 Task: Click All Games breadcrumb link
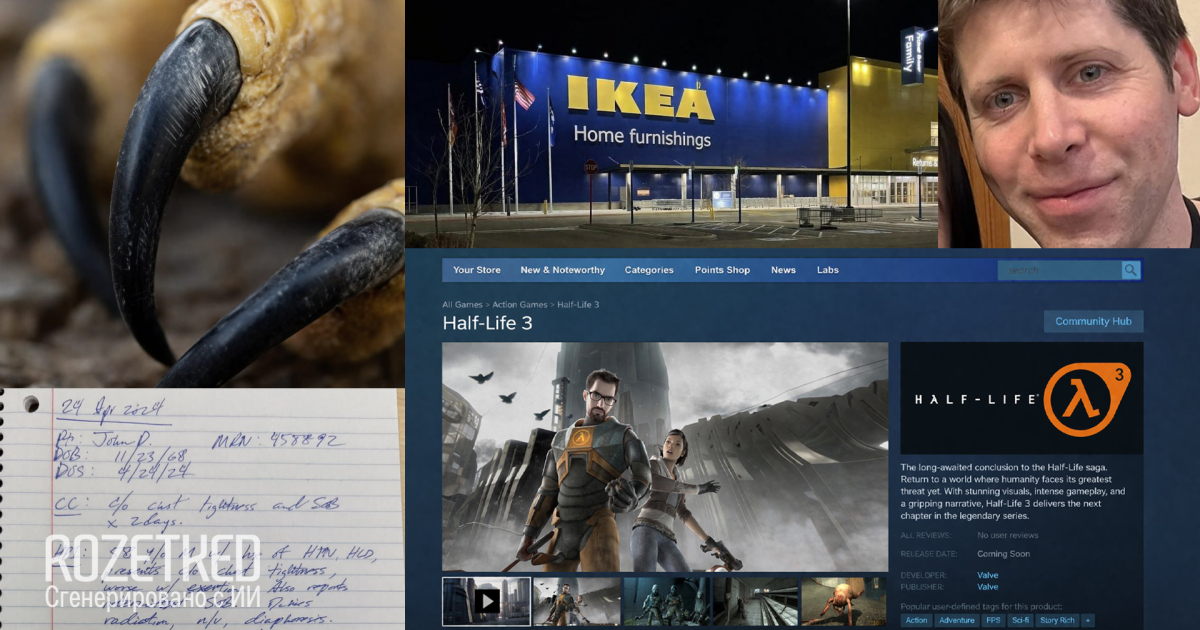point(463,304)
